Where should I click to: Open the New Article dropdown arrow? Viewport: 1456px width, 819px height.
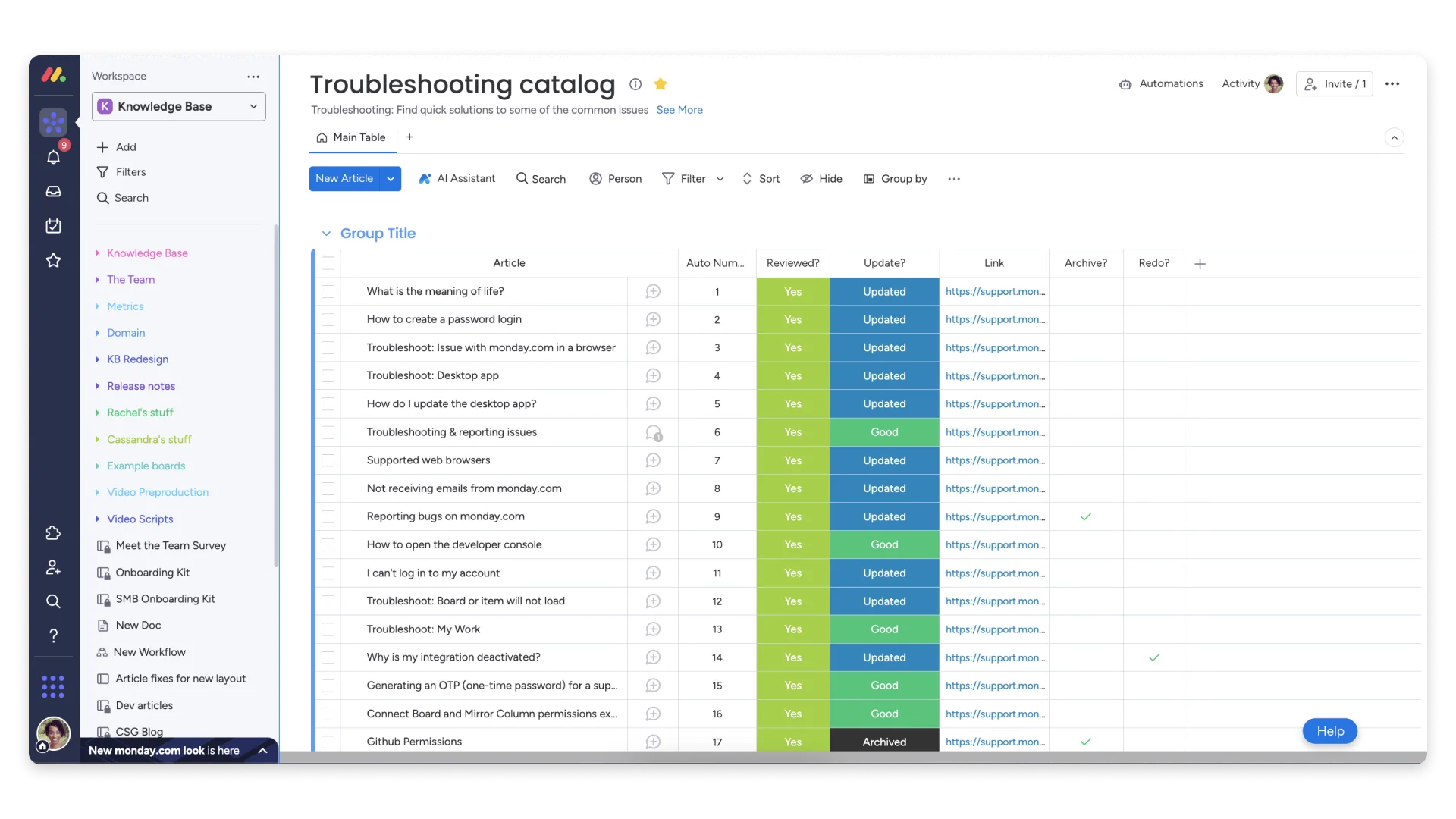coord(390,178)
